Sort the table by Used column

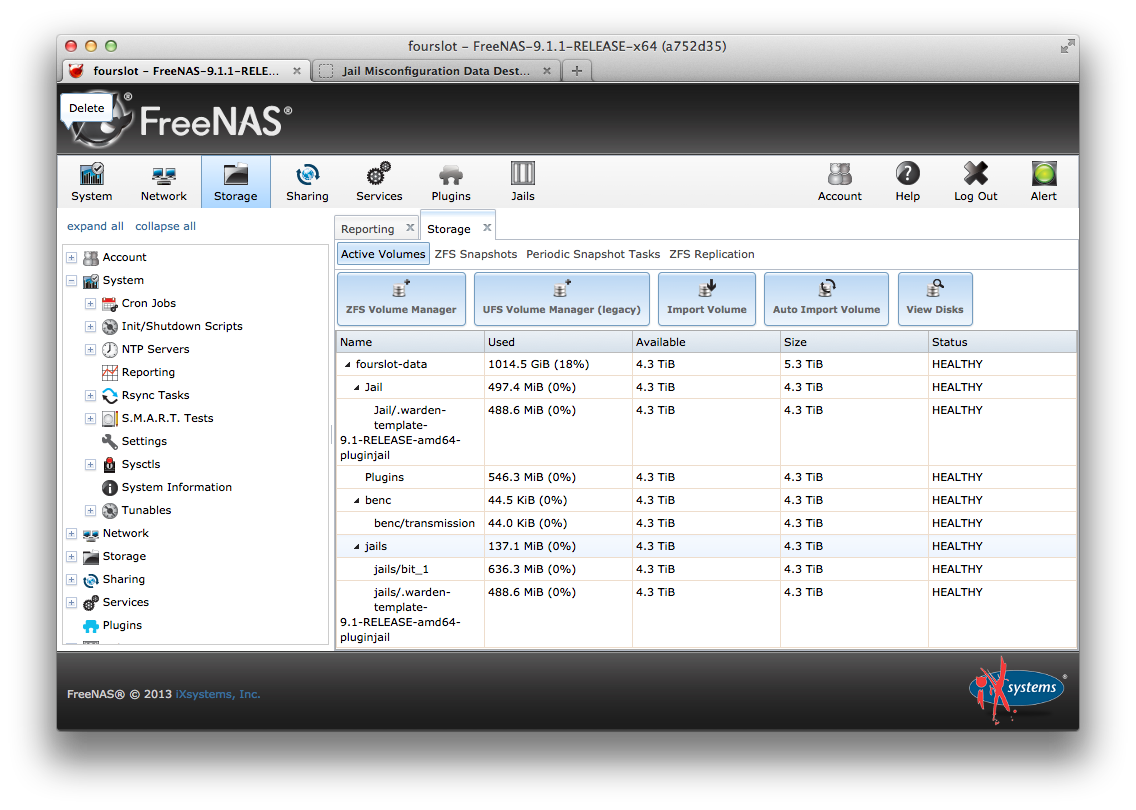click(558, 342)
